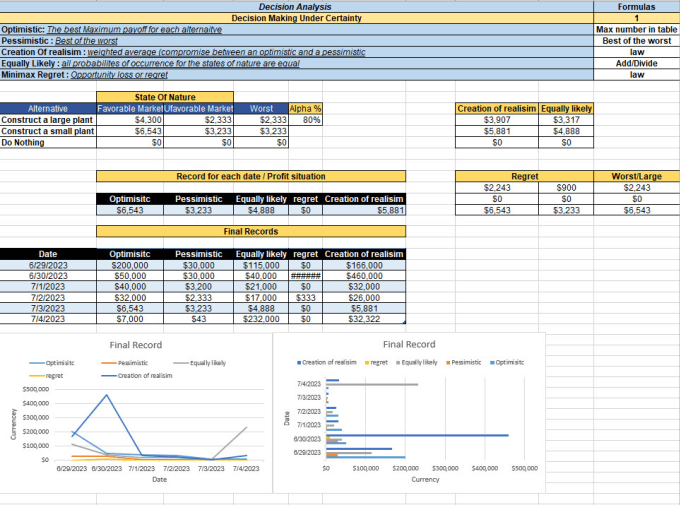Click the $43 Pessimistic cell
The width and height of the screenshot is (680, 505).
(198, 318)
